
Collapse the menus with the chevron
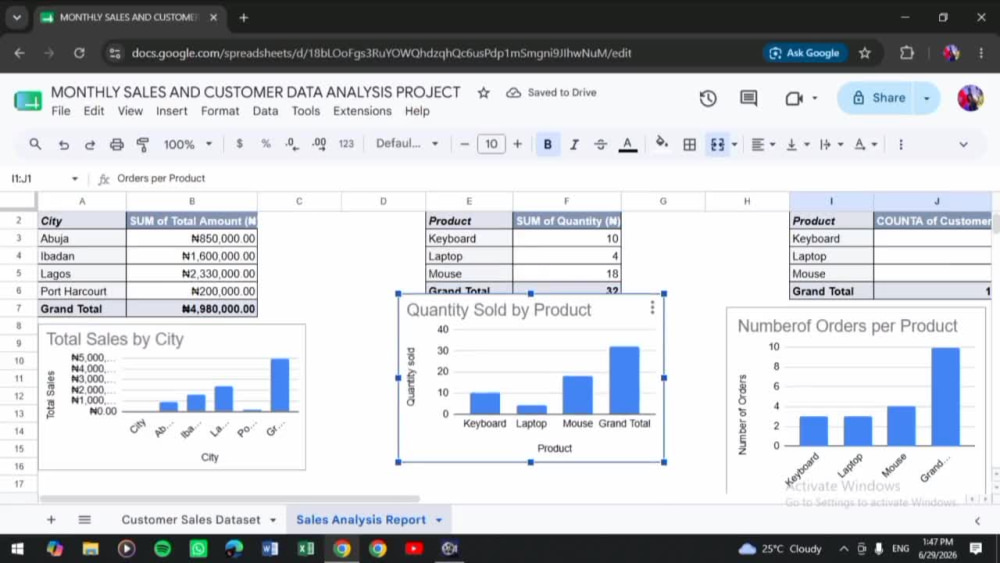[963, 145]
